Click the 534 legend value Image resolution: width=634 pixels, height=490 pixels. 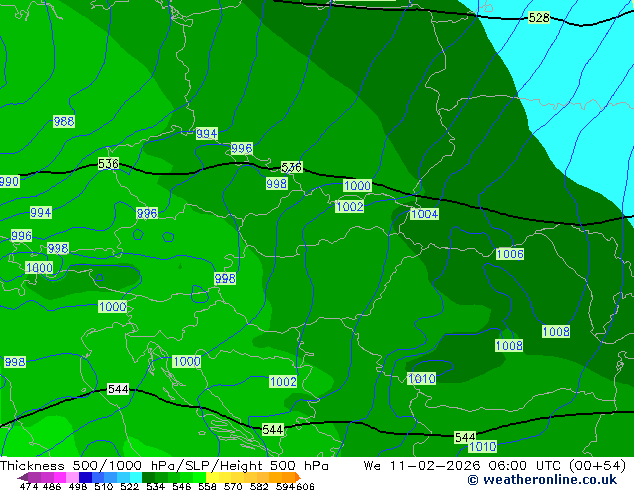(155, 486)
